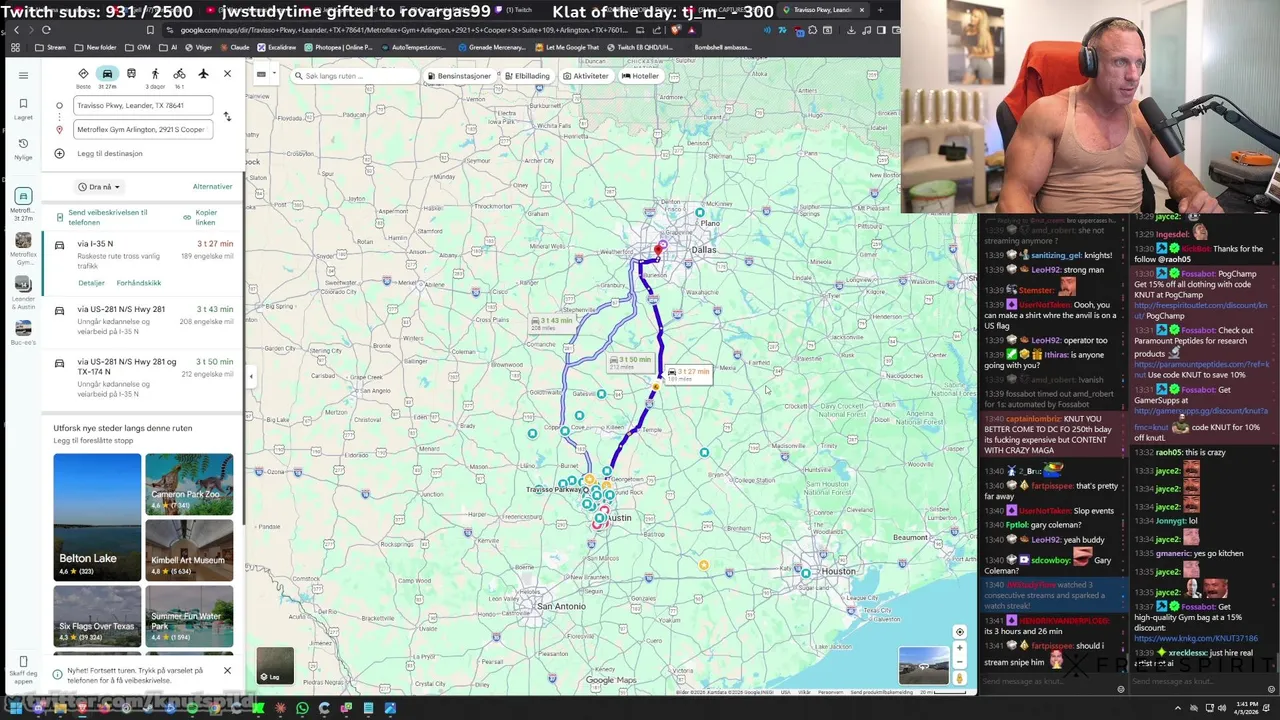Click the Travisso Pkwy starting point field
1280x720 pixels.
[x=141, y=105]
